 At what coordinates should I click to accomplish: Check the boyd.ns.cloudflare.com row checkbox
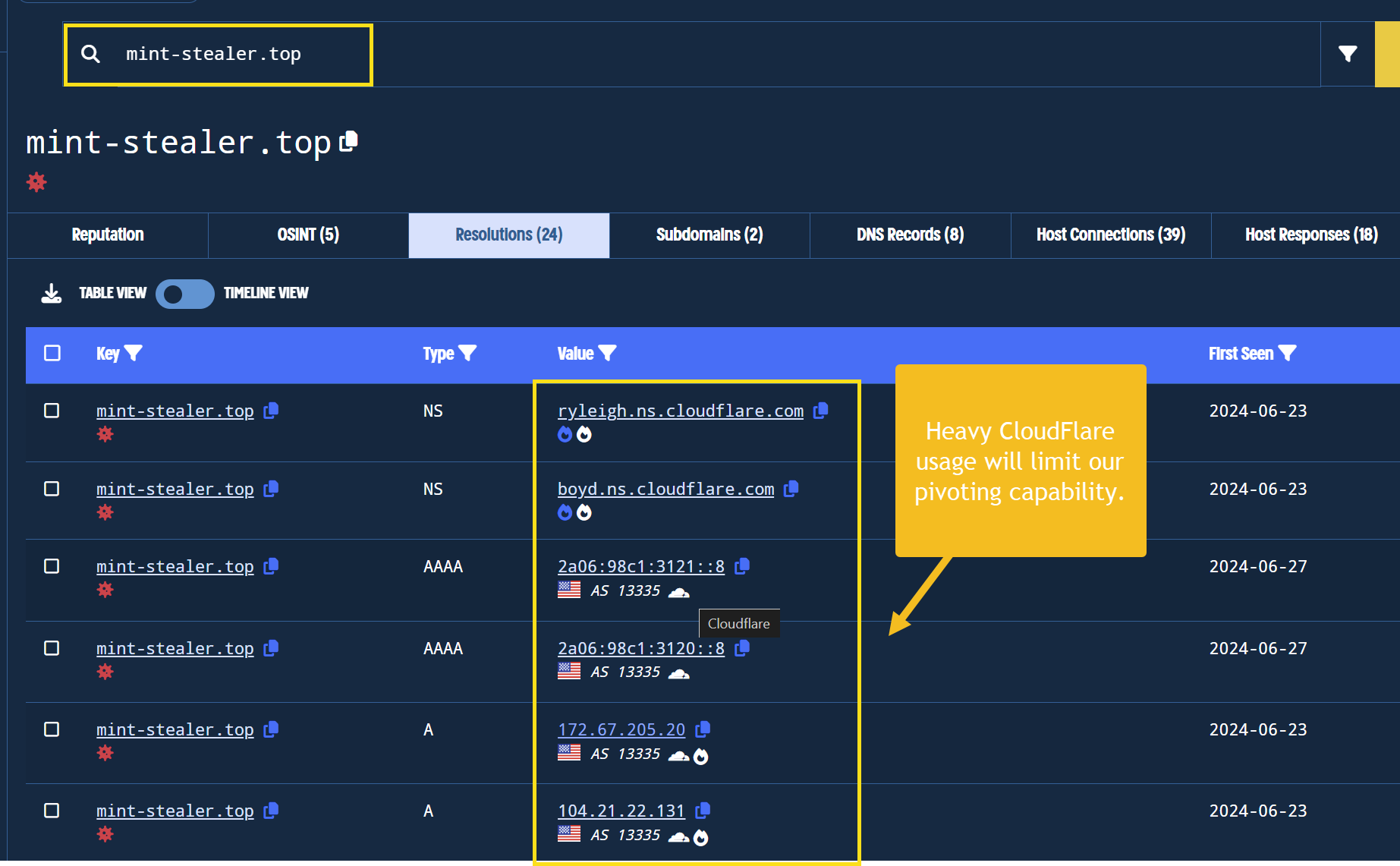pyautogui.click(x=52, y=489)
